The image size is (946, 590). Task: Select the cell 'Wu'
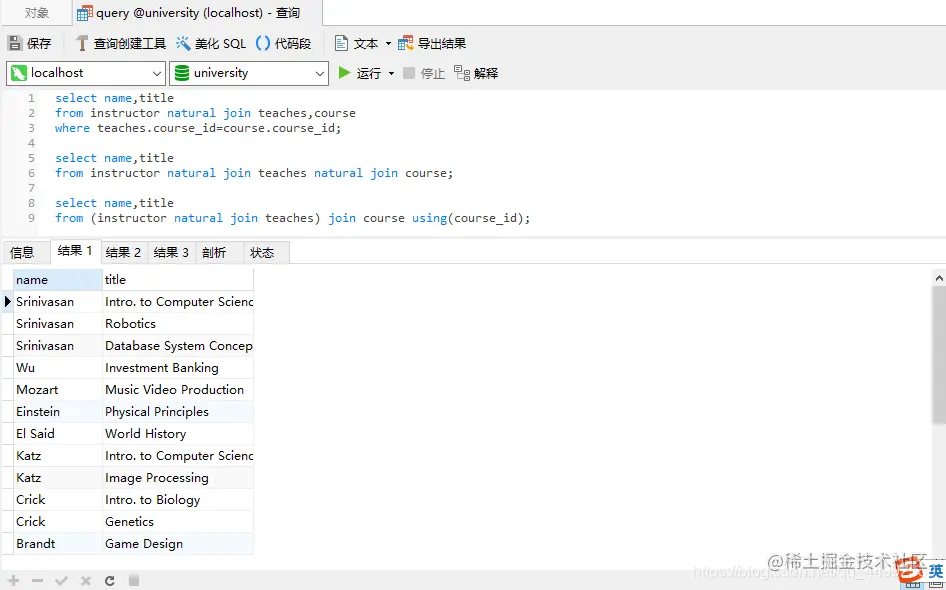58,367
